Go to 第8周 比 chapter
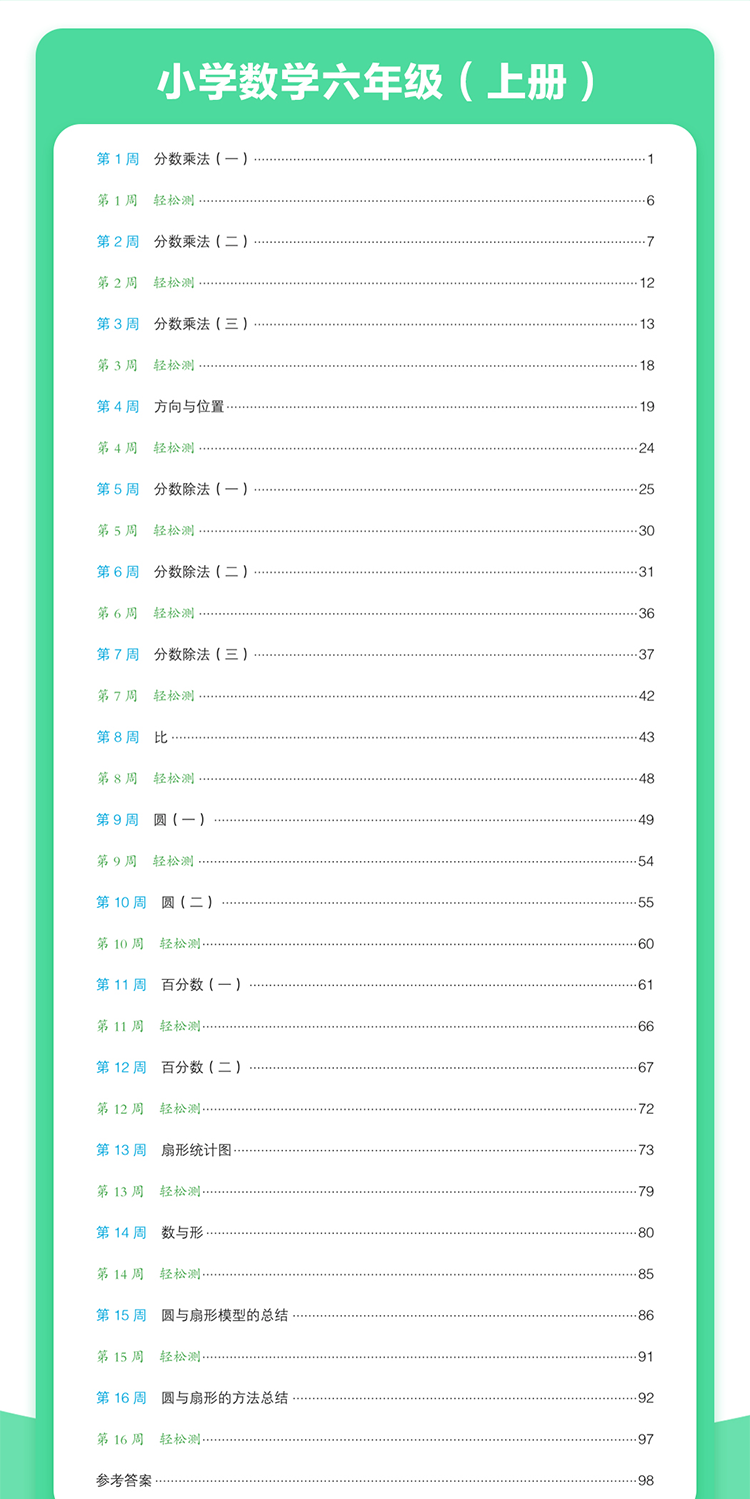750x1499 pixels. tap(375, 737)
